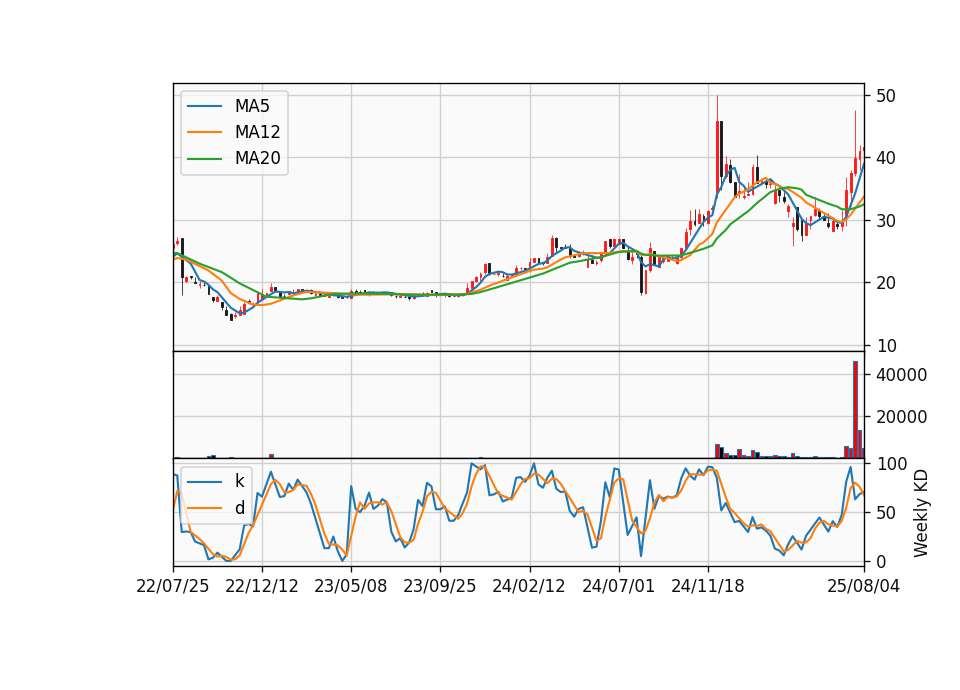The width and height of the screenshot is (960, 690).
Task: Click the MA5 legend label
Action: coord(252,106)
